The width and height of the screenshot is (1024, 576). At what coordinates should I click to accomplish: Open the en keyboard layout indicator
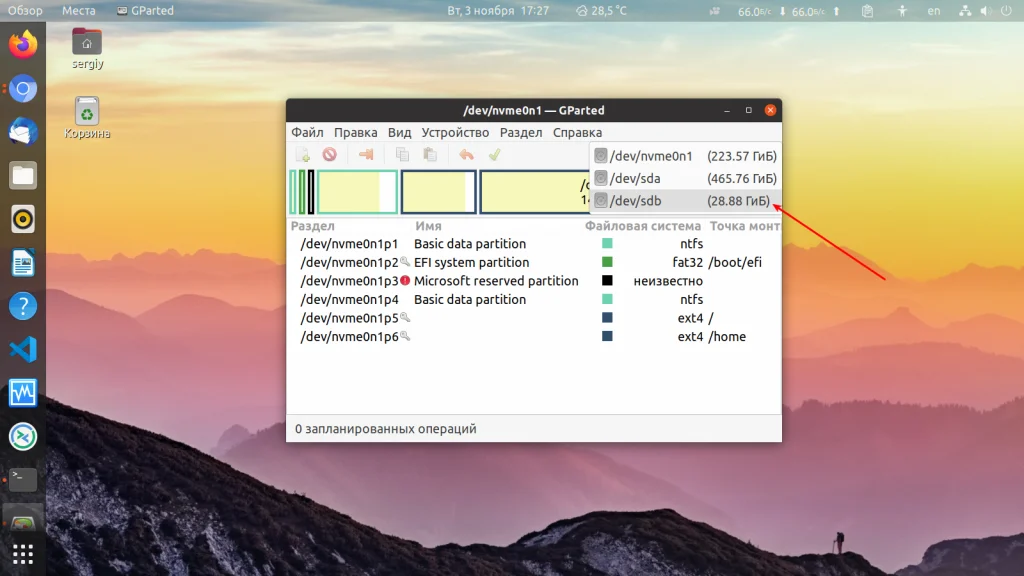coord(934,10)
